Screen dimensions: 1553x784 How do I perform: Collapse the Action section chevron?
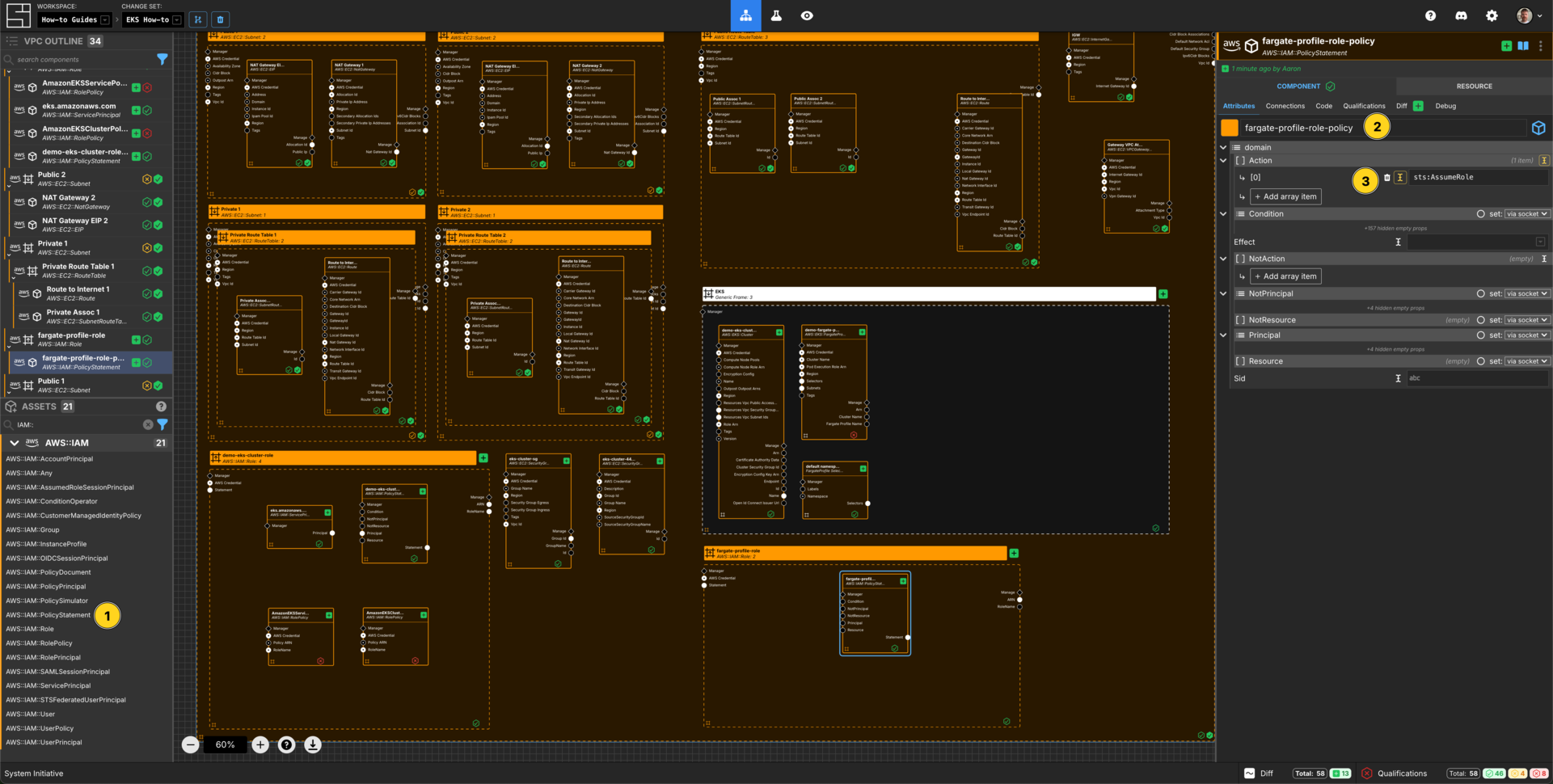1223,160
